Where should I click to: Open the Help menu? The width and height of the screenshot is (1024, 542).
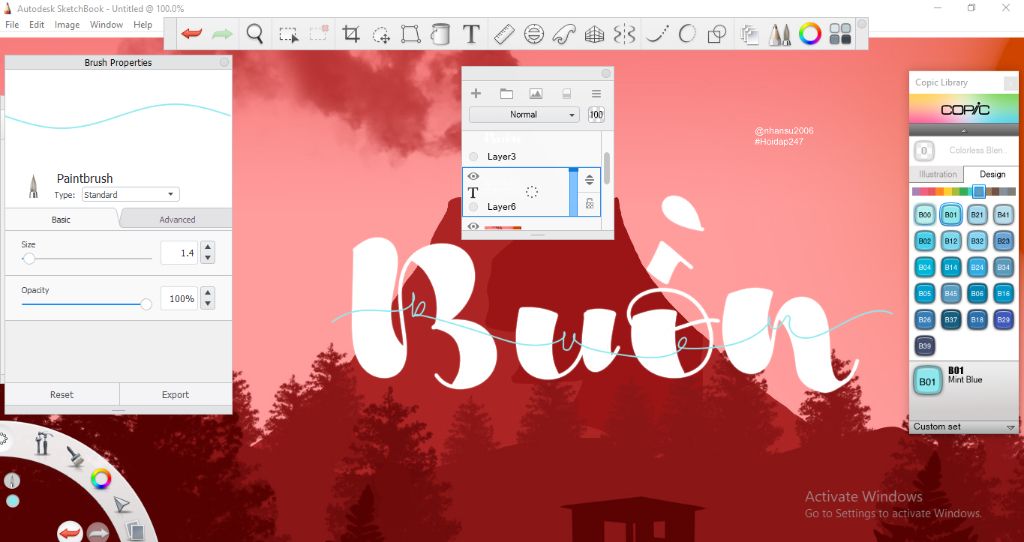142,25
